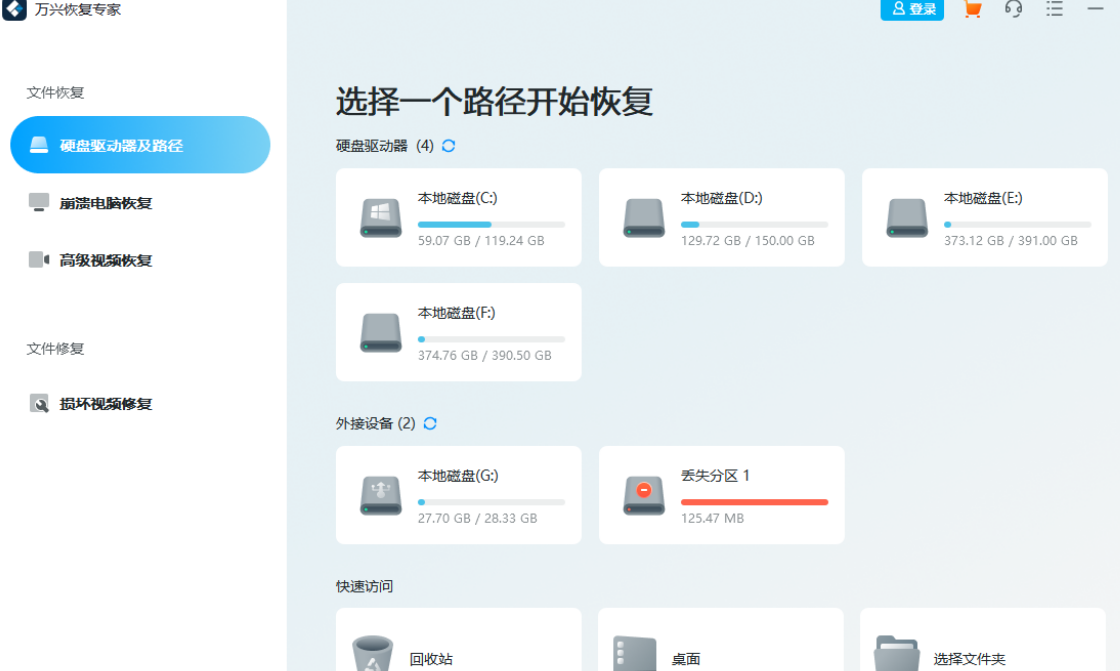Click the 万兴恢复专家 app logo
The height and width of the screenshot is (671, 1120).
point(14,9)
